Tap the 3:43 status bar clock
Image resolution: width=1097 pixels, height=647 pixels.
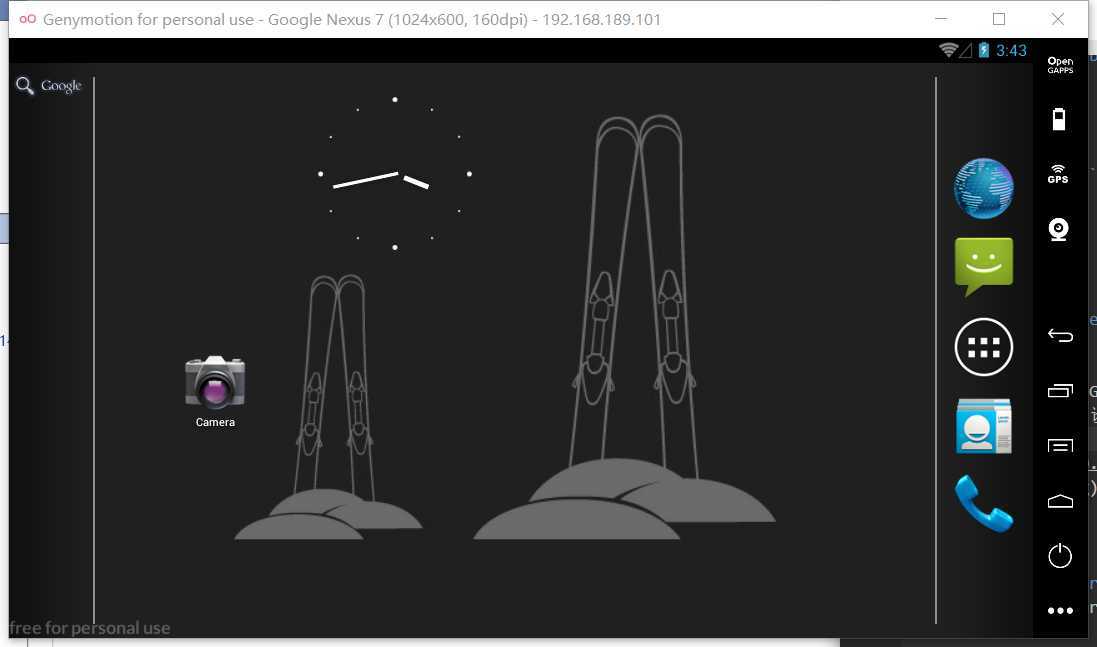click(x=1011, y=50)
